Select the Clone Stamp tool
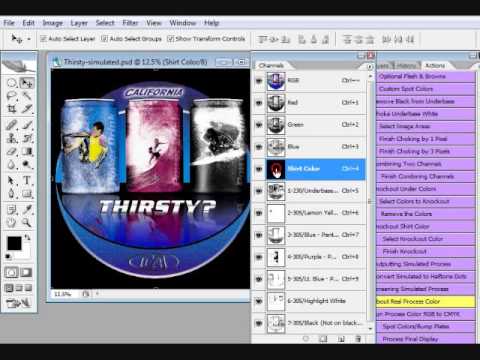 (x=12, y=138)
